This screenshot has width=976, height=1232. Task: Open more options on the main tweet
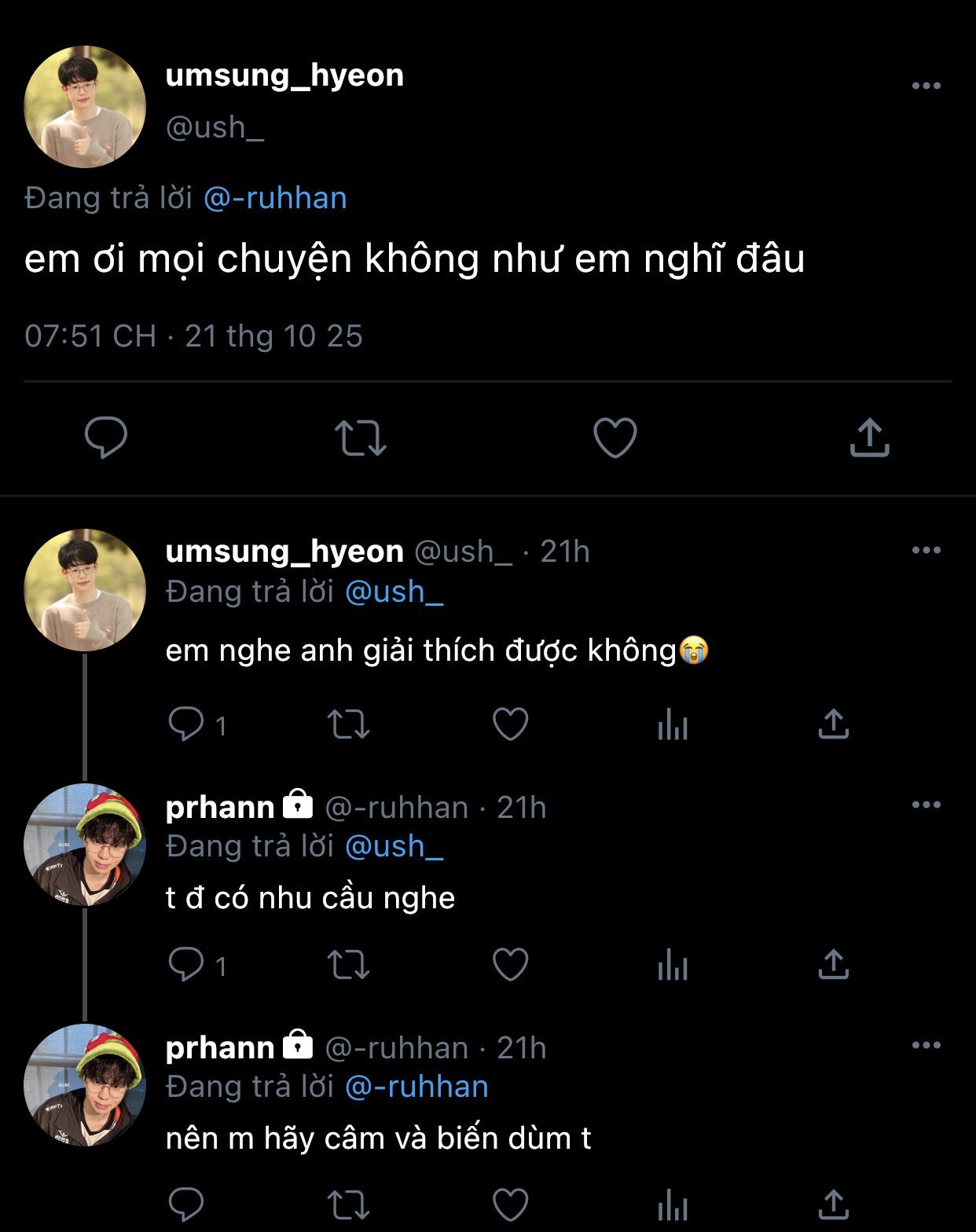pos(926,86)
